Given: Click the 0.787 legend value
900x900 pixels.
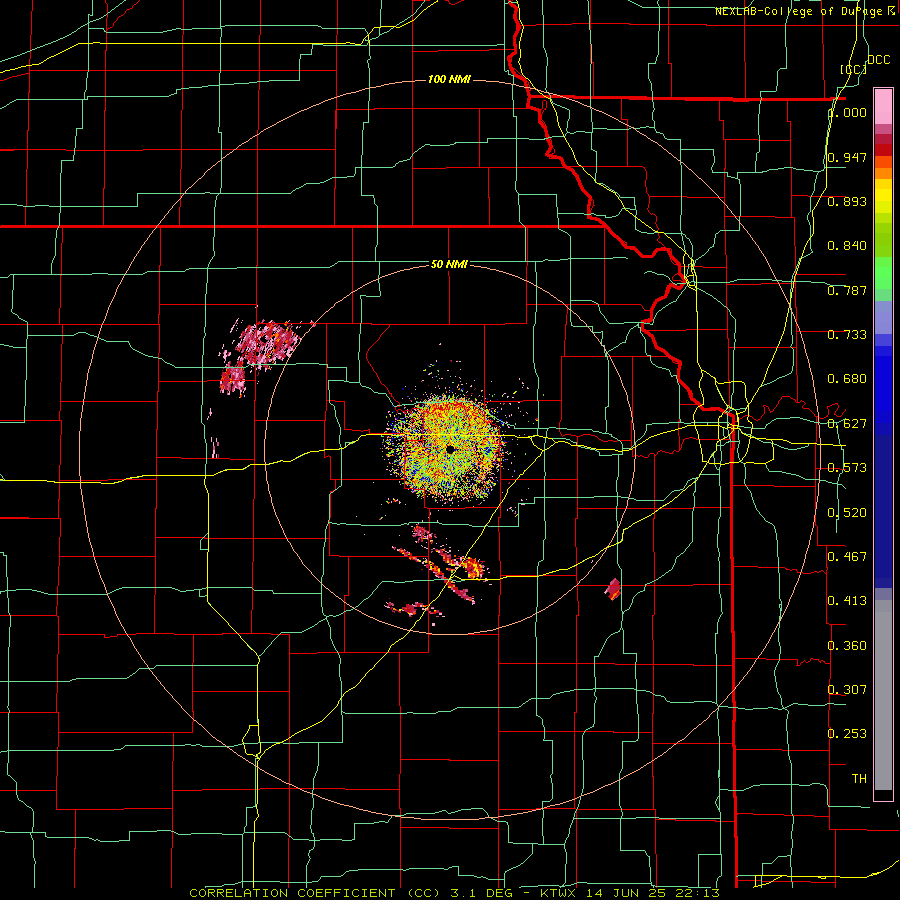Looking at the screenshot, I should (x=847, y=290).
